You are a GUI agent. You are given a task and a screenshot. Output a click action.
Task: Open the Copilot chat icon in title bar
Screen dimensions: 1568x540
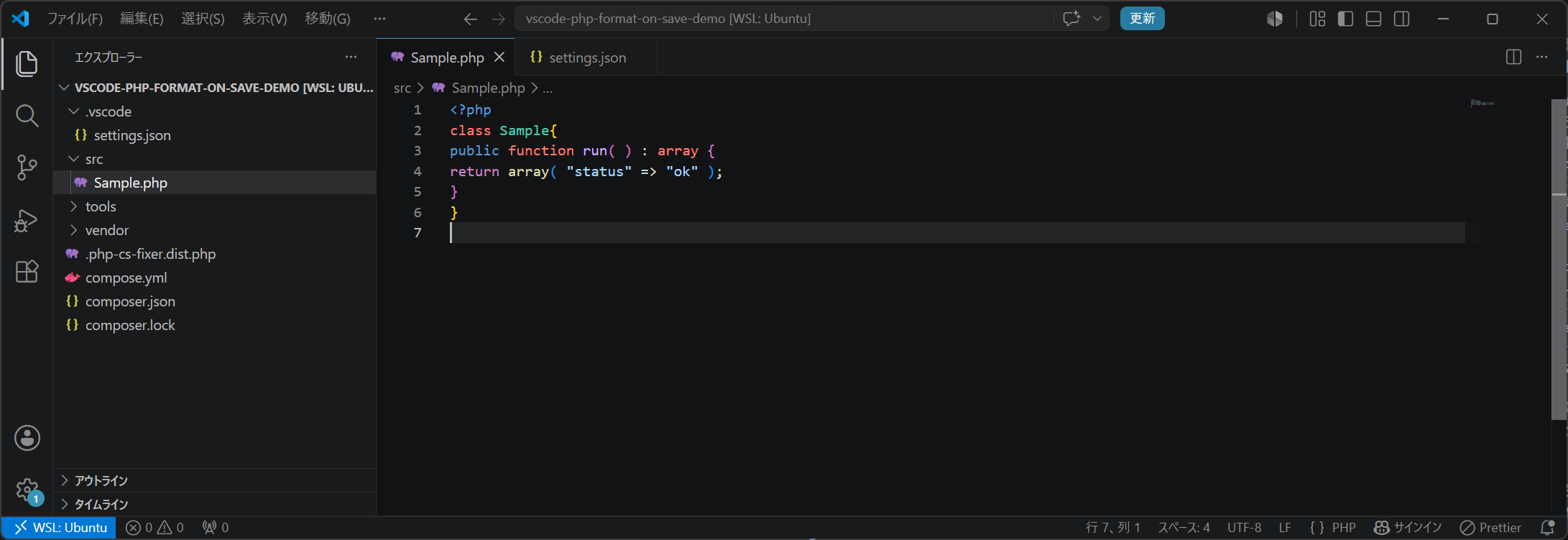coord(1071,19)
